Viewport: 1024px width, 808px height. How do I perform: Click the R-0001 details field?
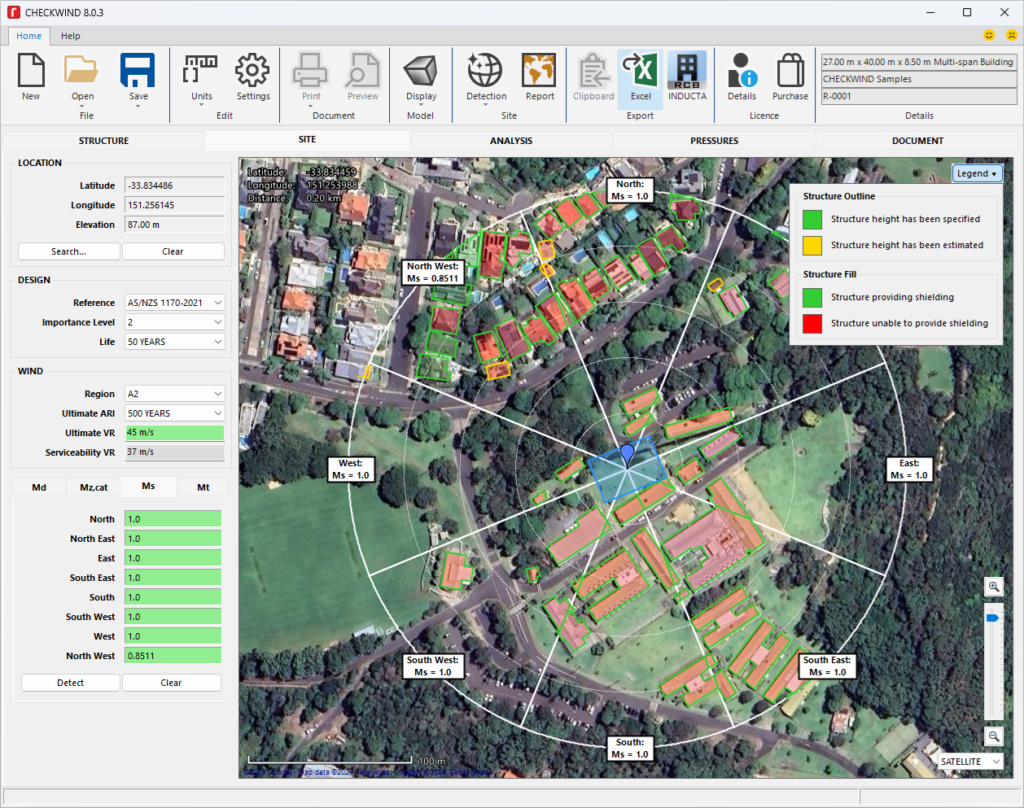919,96
